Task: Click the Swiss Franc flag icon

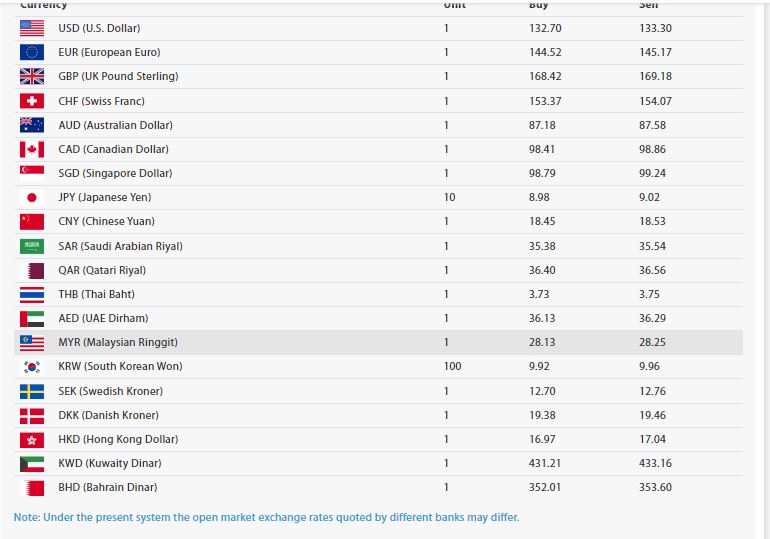Action: pyautogui.click(x=32, y=101)
